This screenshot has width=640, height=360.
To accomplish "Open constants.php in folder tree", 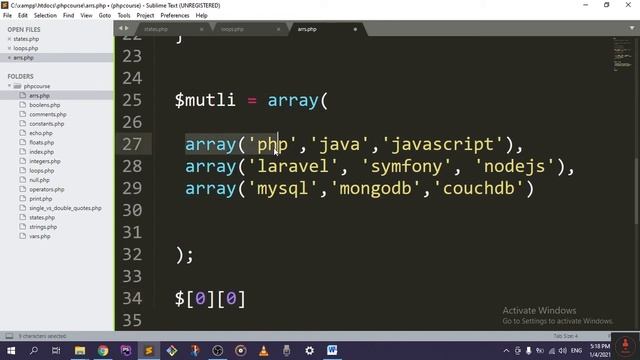I will click(x=47, y=124).
